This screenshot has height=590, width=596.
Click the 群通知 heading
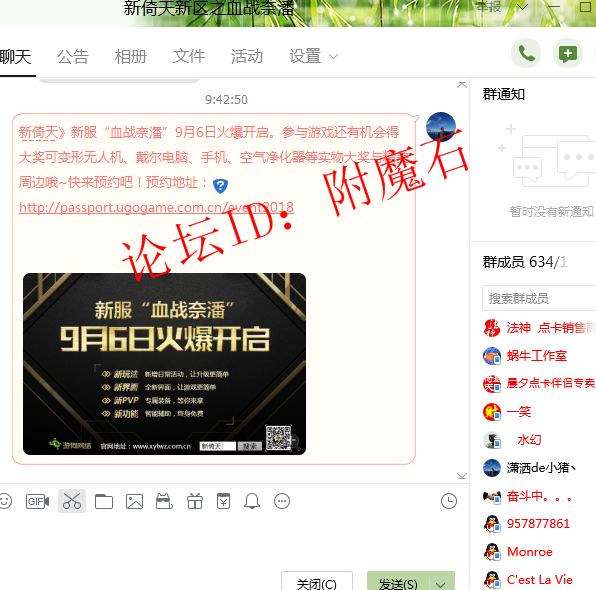[x=504, y=94]
